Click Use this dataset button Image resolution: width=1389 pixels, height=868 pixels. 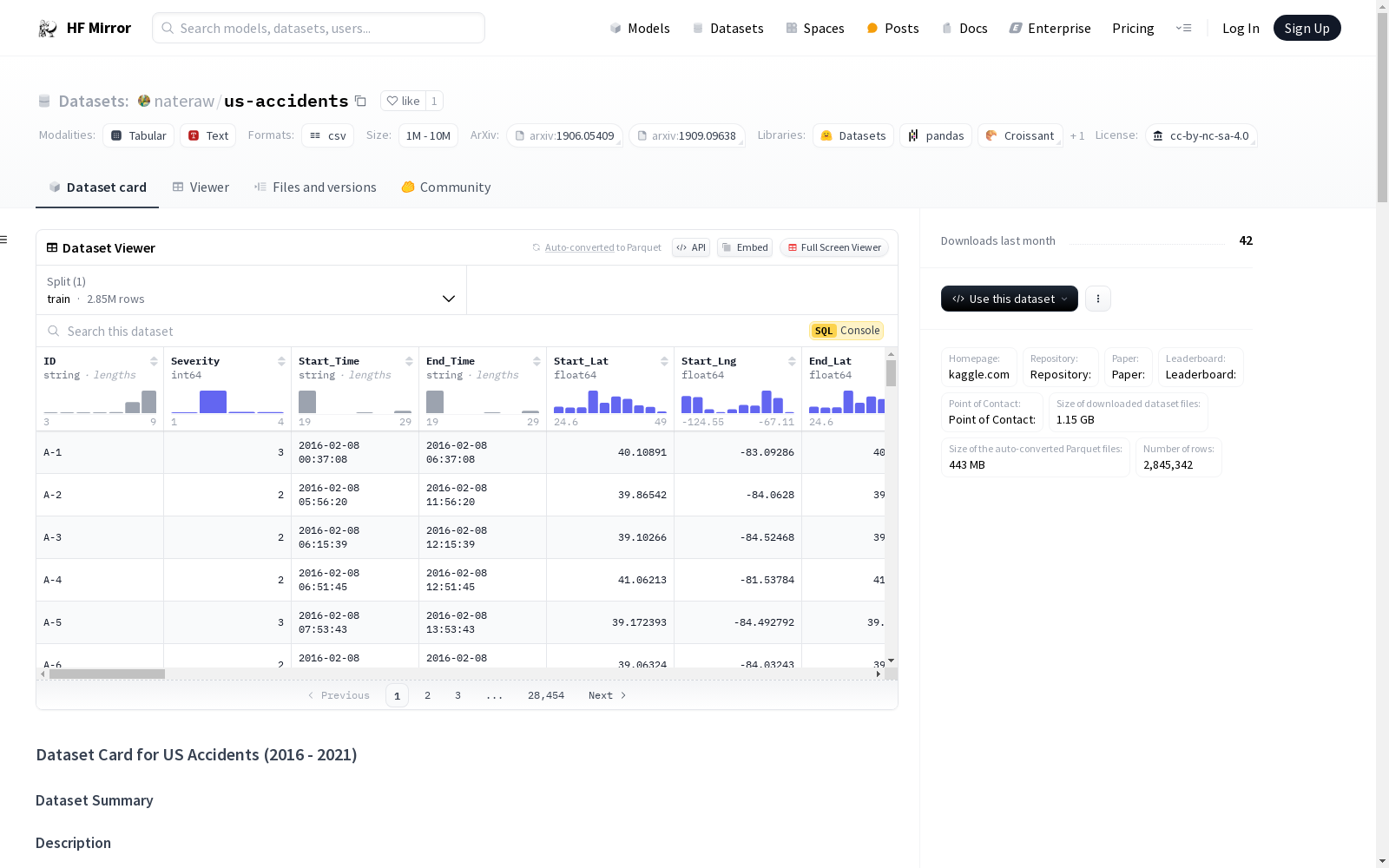coord(1010,299)
